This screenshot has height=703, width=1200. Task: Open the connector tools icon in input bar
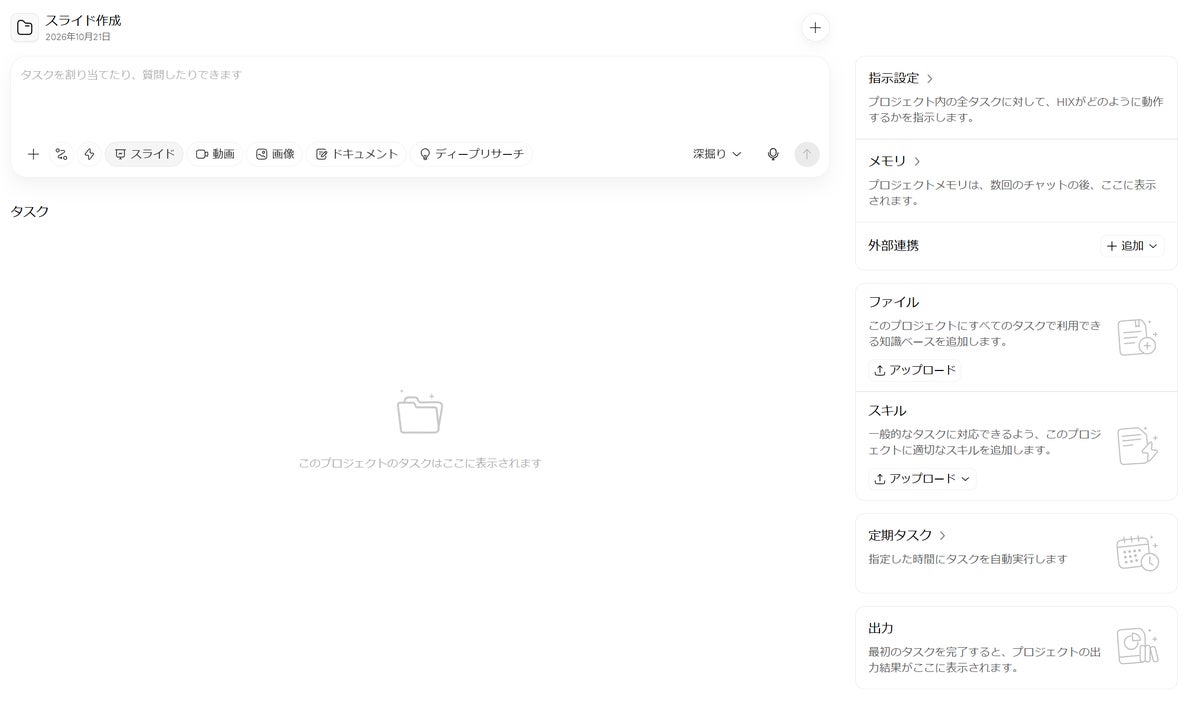[61, 154]
